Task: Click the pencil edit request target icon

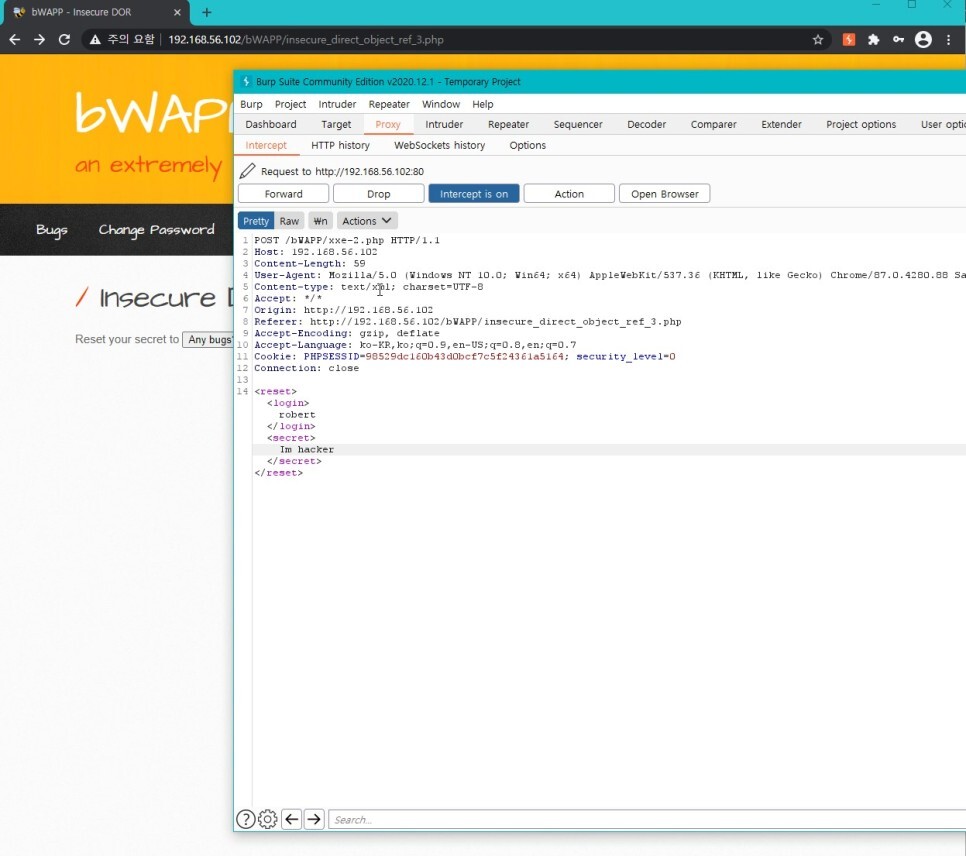Action: pos(248,171)
